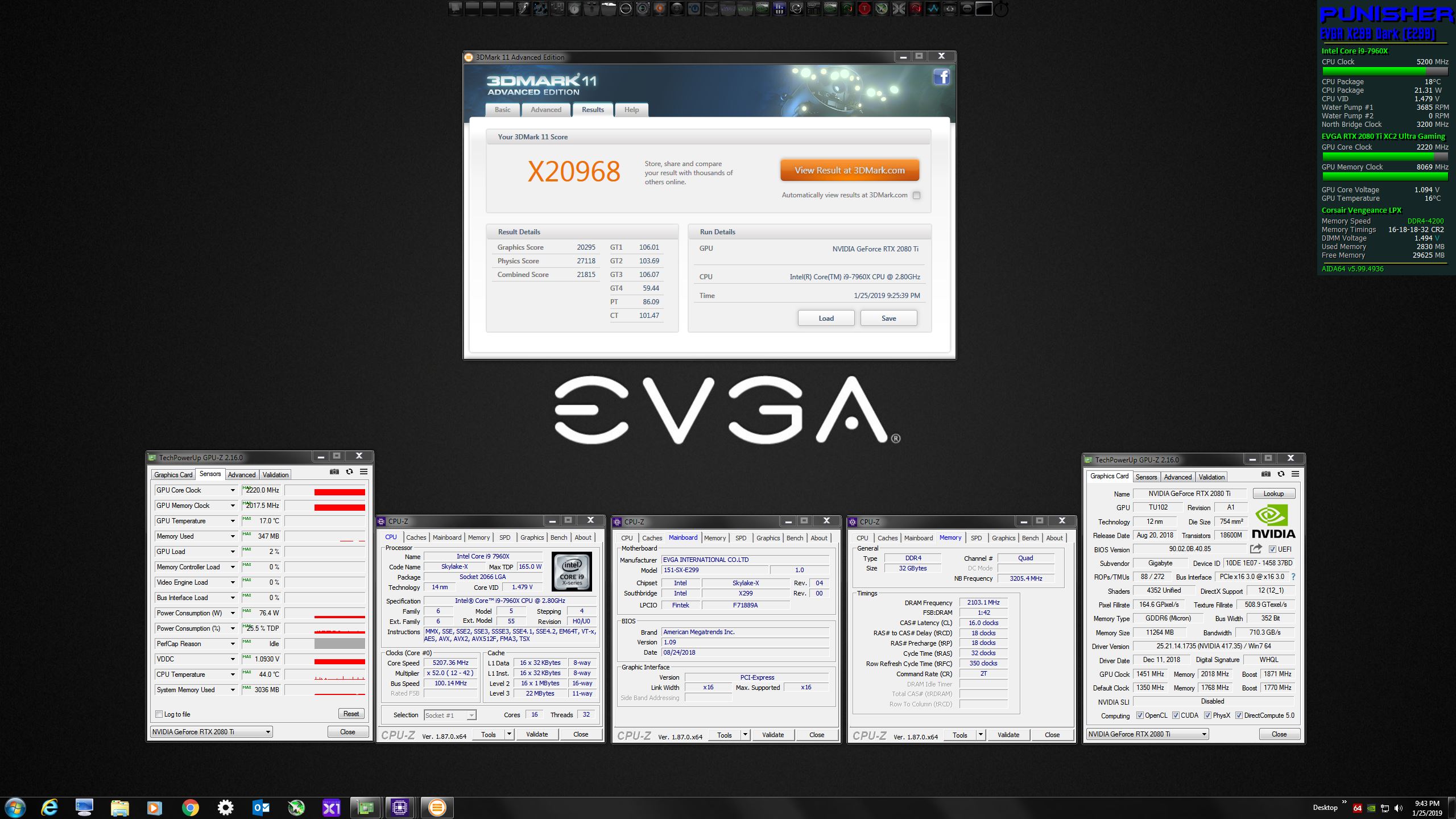Open hamburger menu in GPU-Z Graphics Card window
1456x819 pixels.
coord(1296,474)
